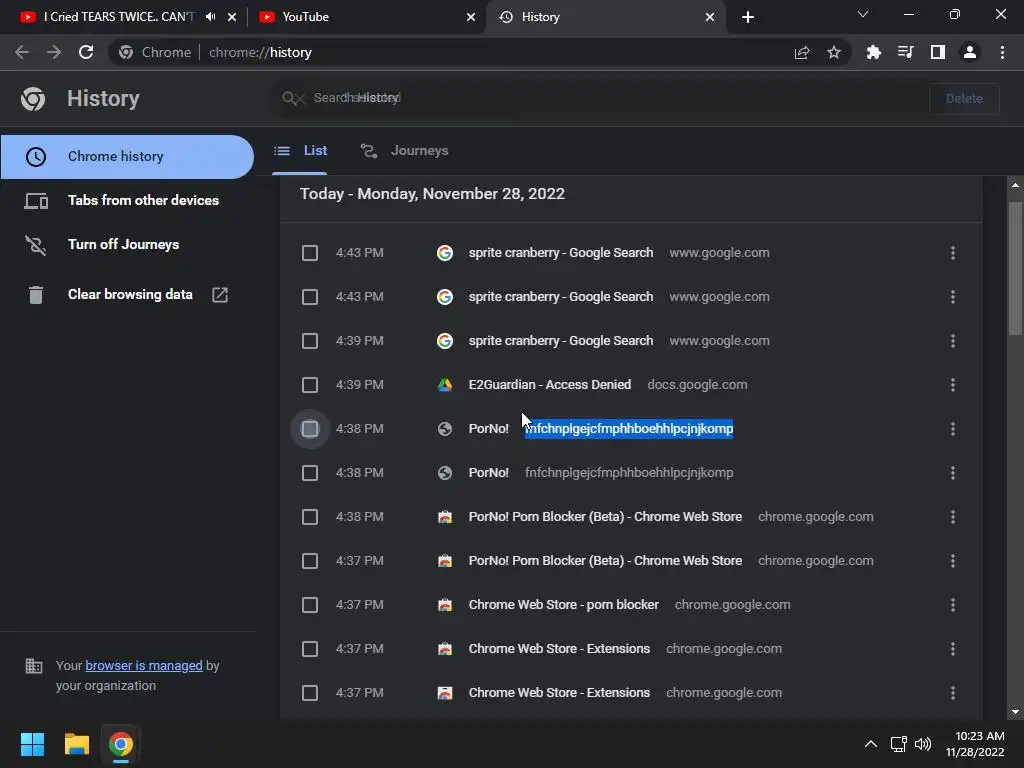The width and height of the screenshot is (1024, 768).
Task: Open 4:39 PM sprite cranberry Google Search link
Action: [561, 341]
